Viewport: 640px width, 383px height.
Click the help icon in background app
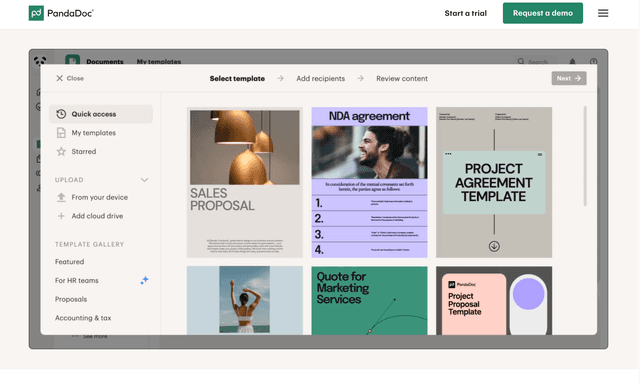(x=593, y=61)
